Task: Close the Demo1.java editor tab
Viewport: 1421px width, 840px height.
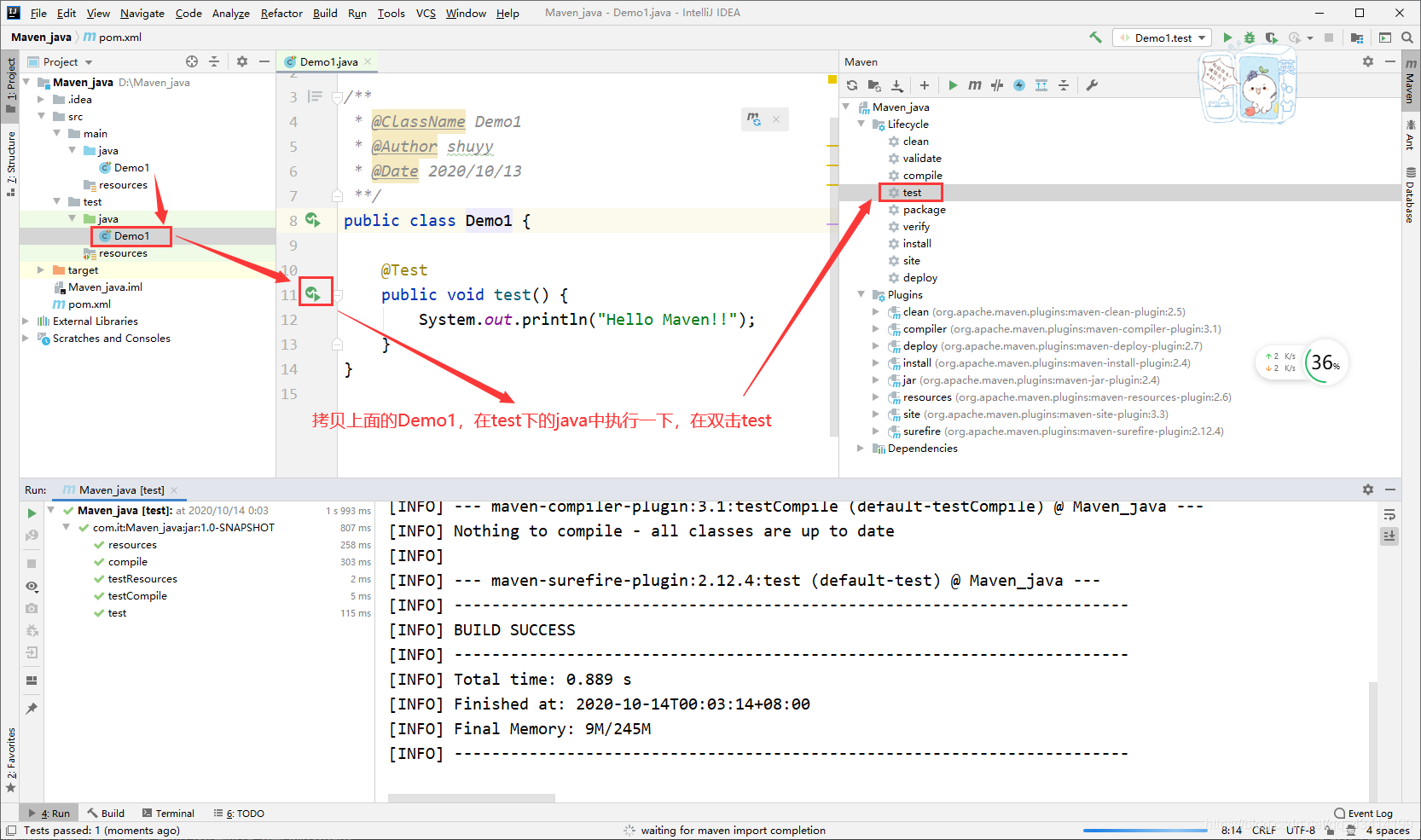Action: 368,62
